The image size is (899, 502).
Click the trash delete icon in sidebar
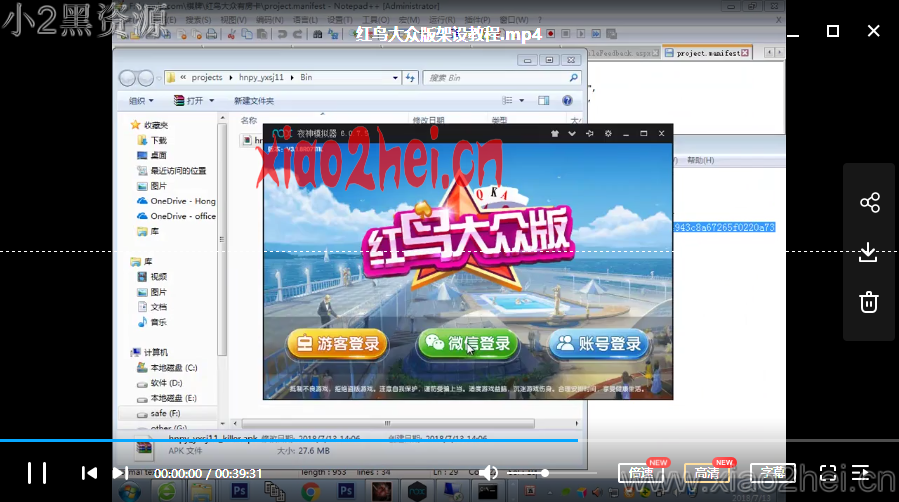869,302
